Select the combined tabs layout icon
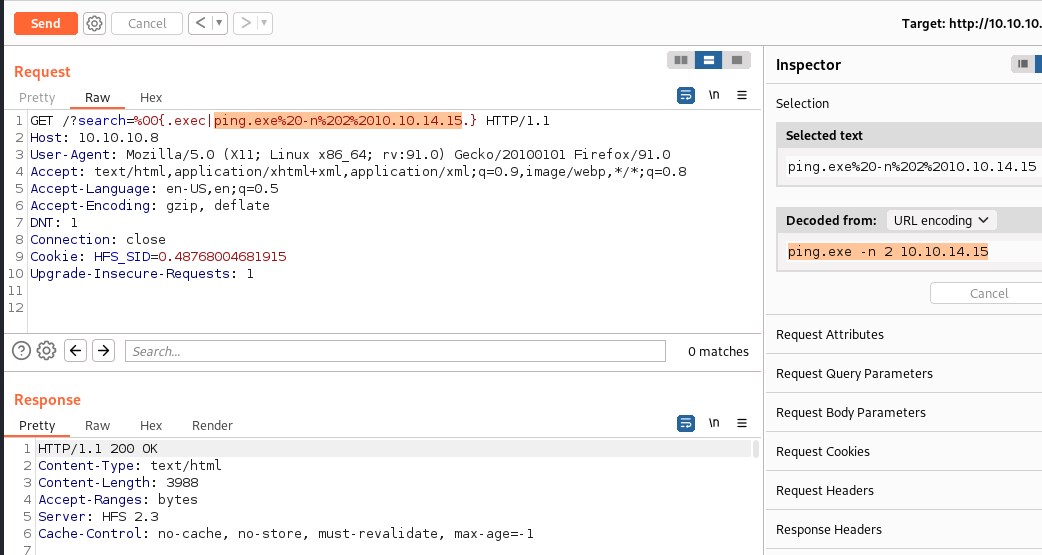 [736, 60]
